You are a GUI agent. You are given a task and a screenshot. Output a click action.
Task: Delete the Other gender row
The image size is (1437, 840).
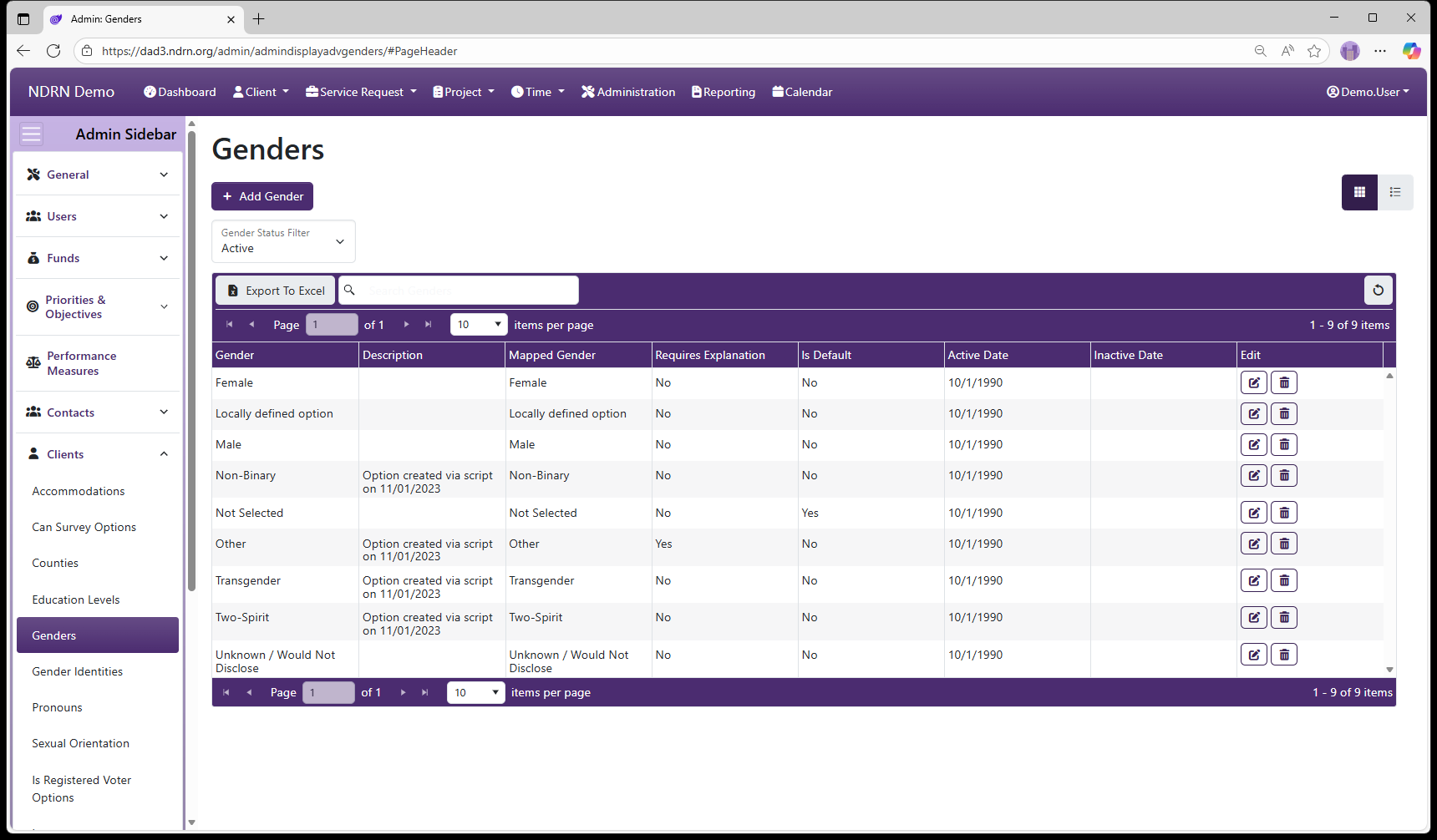pyautogui.click(x=1284, y=544)
